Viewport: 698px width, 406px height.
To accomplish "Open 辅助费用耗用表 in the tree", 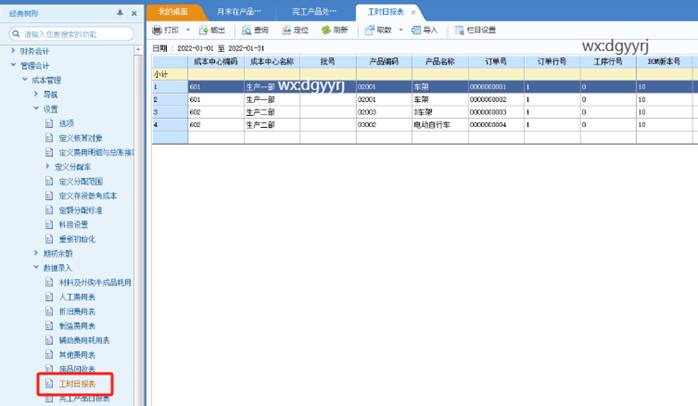I will tap(84, 340).
